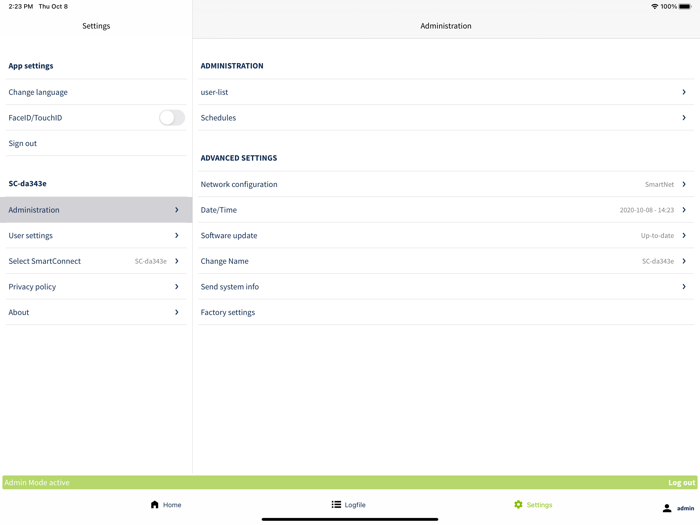Open the Logfile list icon
Image resolution: width=700 pixels, height=525 pixels.
click(x=336, y=505)
